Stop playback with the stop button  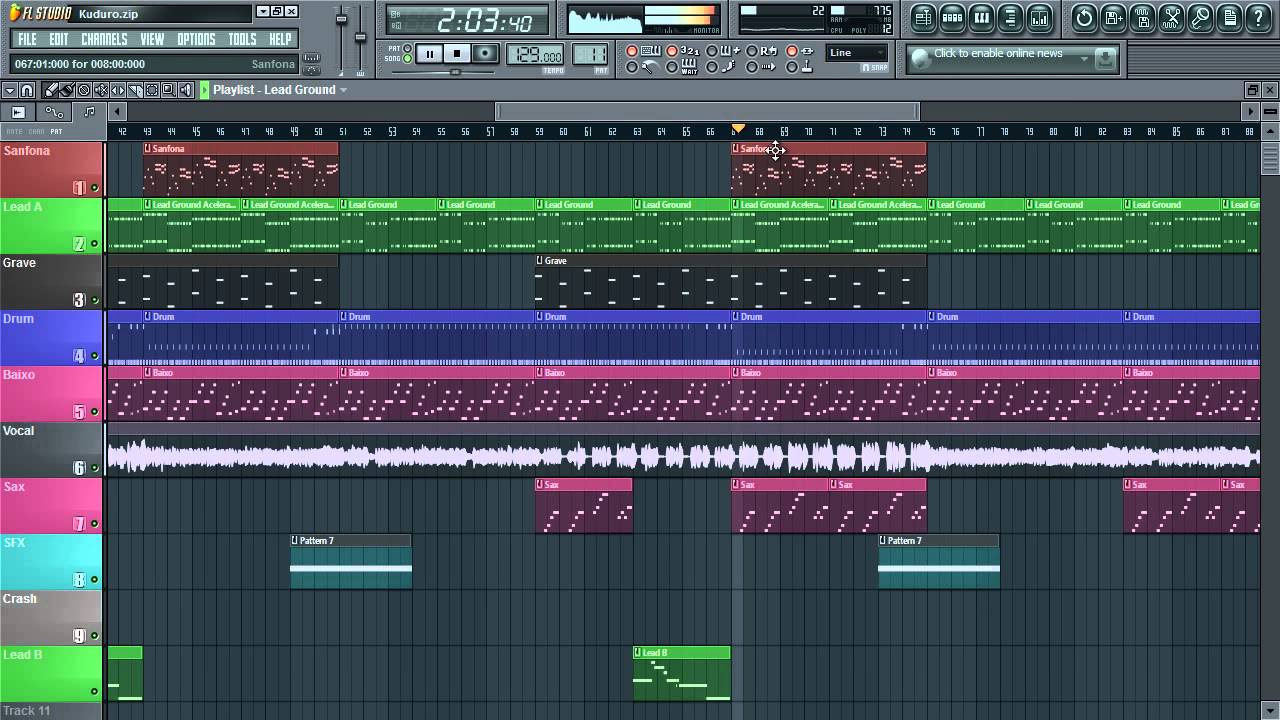[457, 54]
